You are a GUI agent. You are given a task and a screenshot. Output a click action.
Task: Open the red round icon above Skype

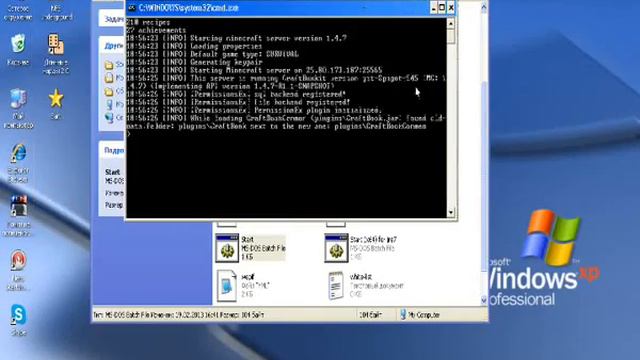coord(18,260)
